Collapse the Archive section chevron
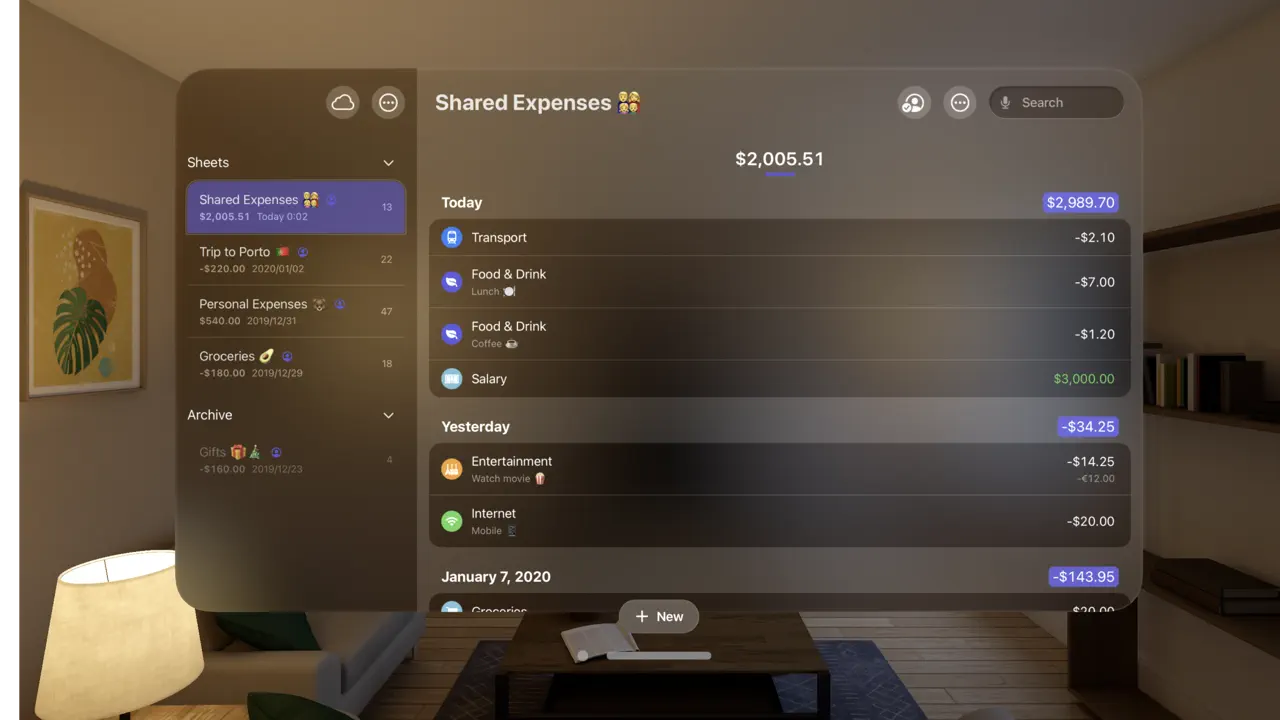Image resolution: width=1280 pixels, height=720 pixels. (389, 415)
